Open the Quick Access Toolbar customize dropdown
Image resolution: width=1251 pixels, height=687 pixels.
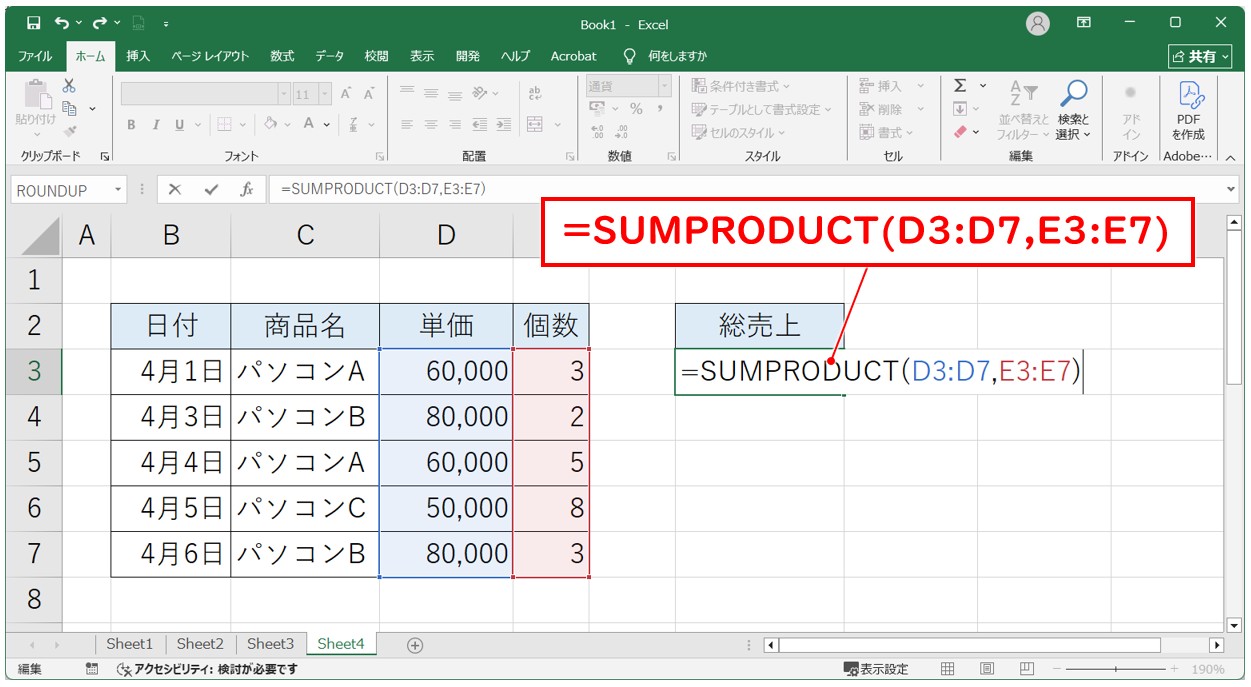tap(165, 23)
